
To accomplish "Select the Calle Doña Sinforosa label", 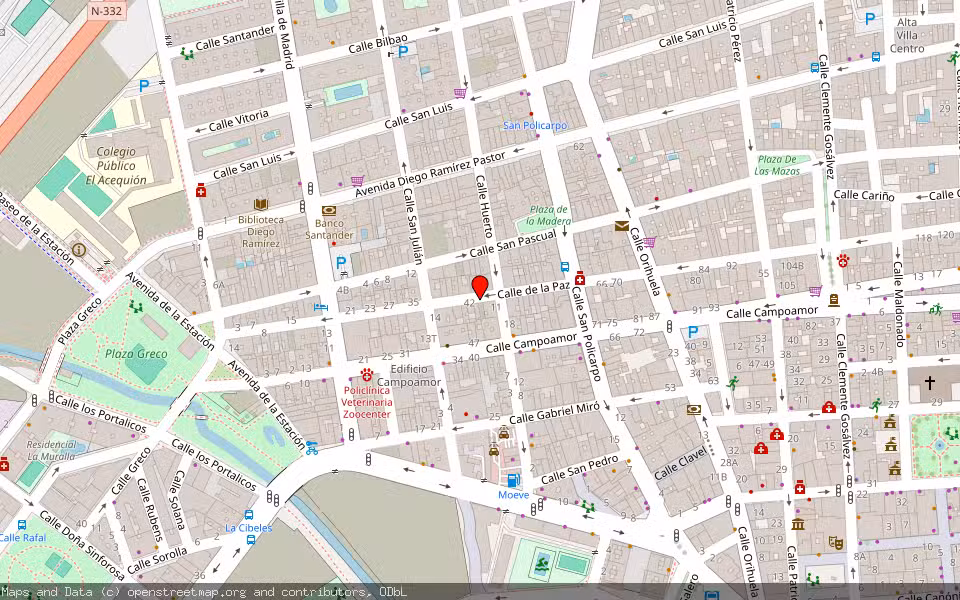I will pyautogui.click(x=82, y=546).
